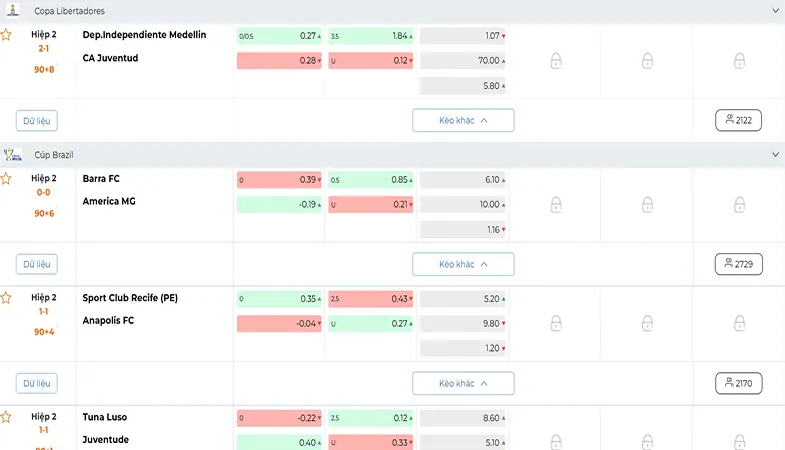Collapse the Copa Libertadores league section
The width and height of the screenshot is (785, 450).
pyautogui.click(x=775, y=11)
